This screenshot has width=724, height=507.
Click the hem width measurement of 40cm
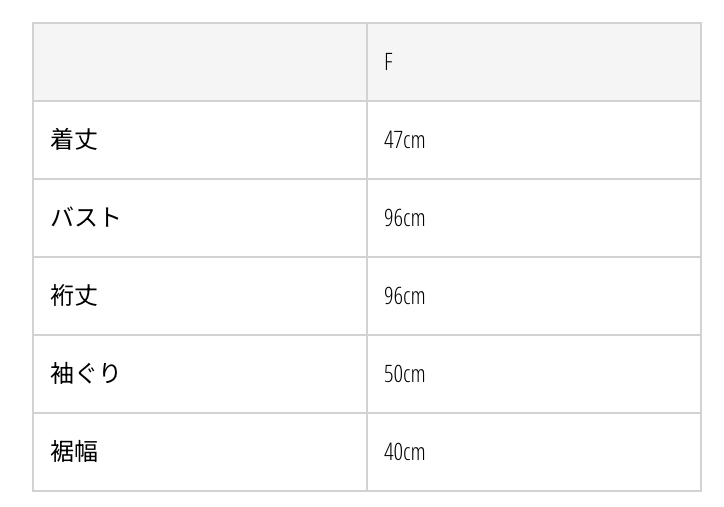[x=404, y=452]
